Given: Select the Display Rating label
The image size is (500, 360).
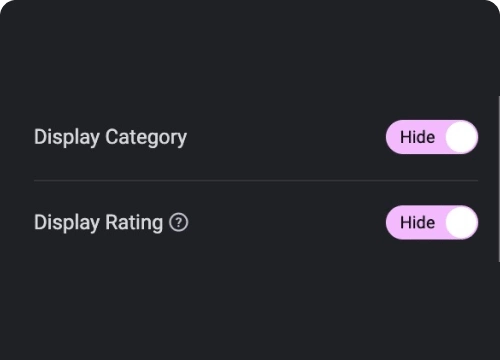Looking at the screenshot, I should pyautogui.click(x=99, y=223).
